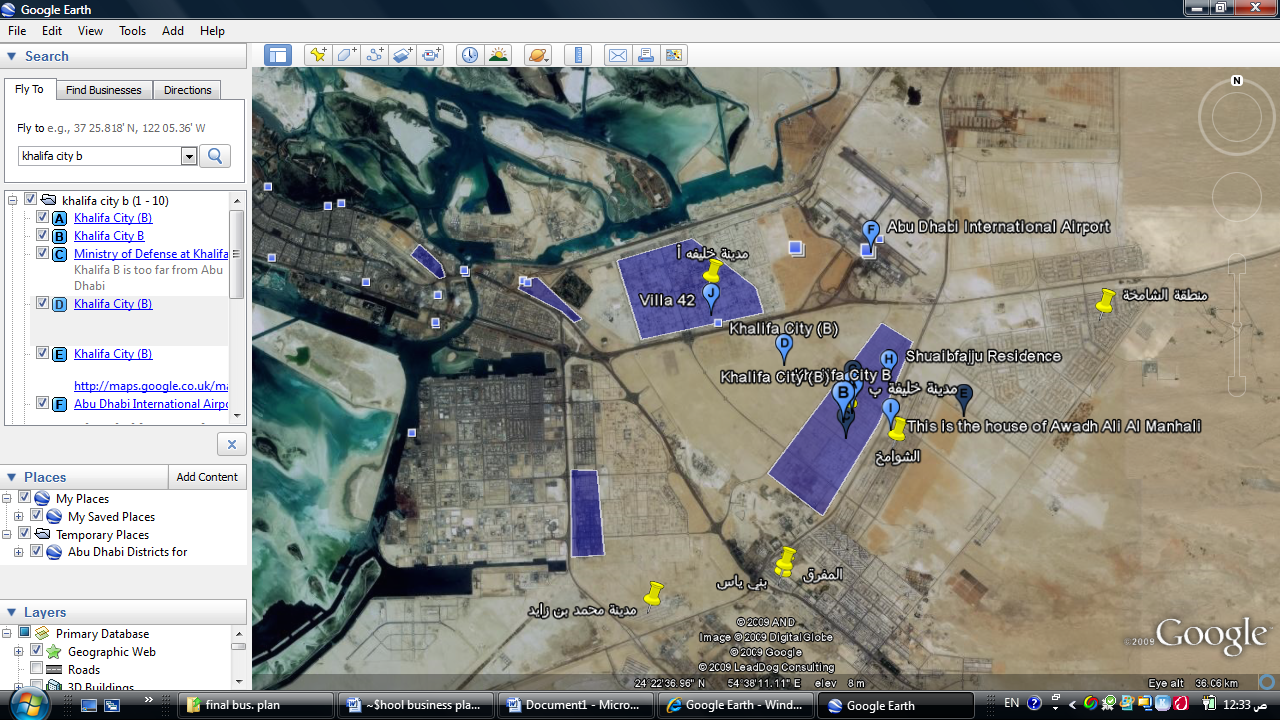The height and width of the screenshot is (720, 1280).
Task: Click the Print icon in toolbar
Action: click(x=646, y=56)
